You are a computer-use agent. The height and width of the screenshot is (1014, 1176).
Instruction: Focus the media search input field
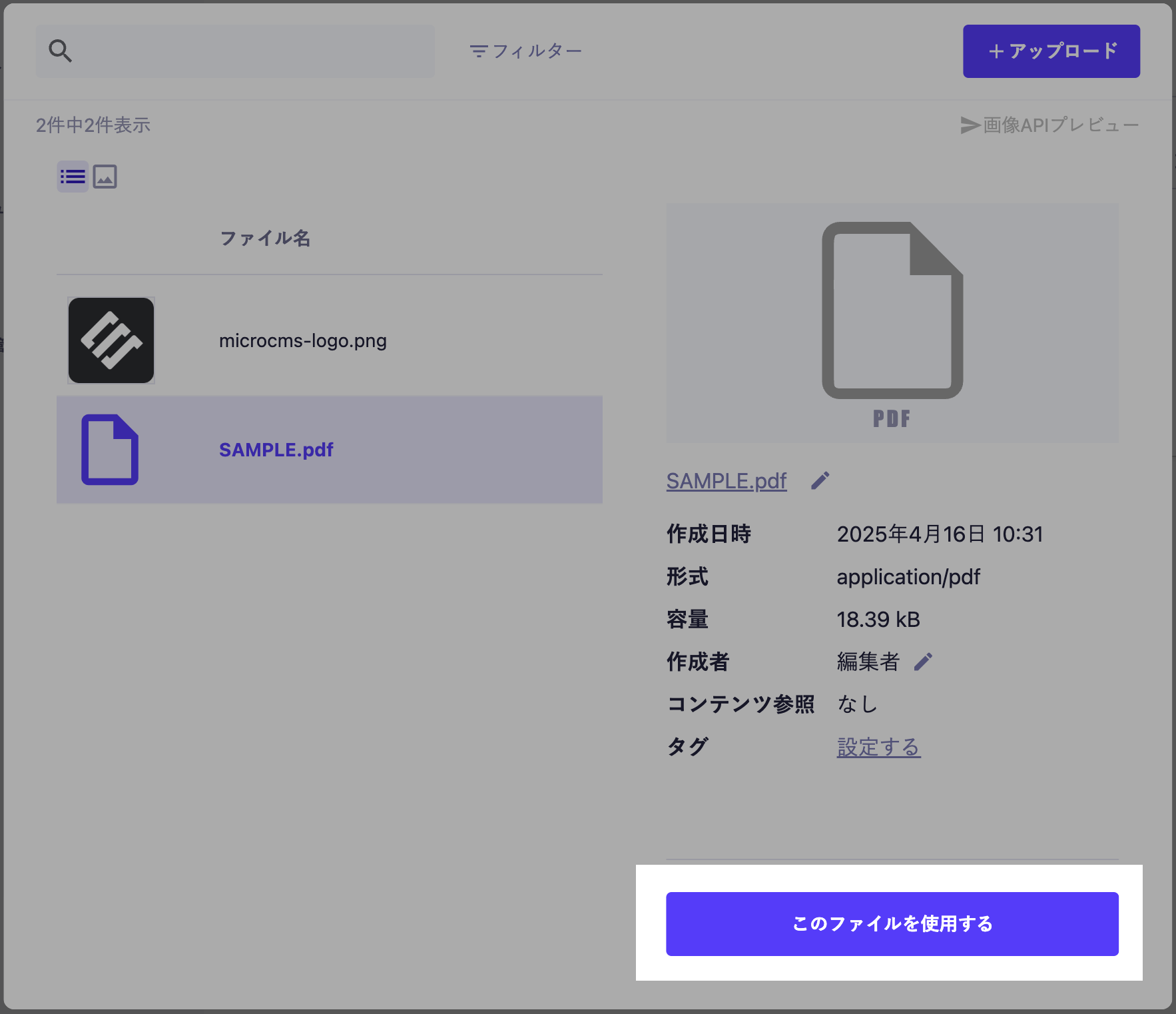(253, 51)
